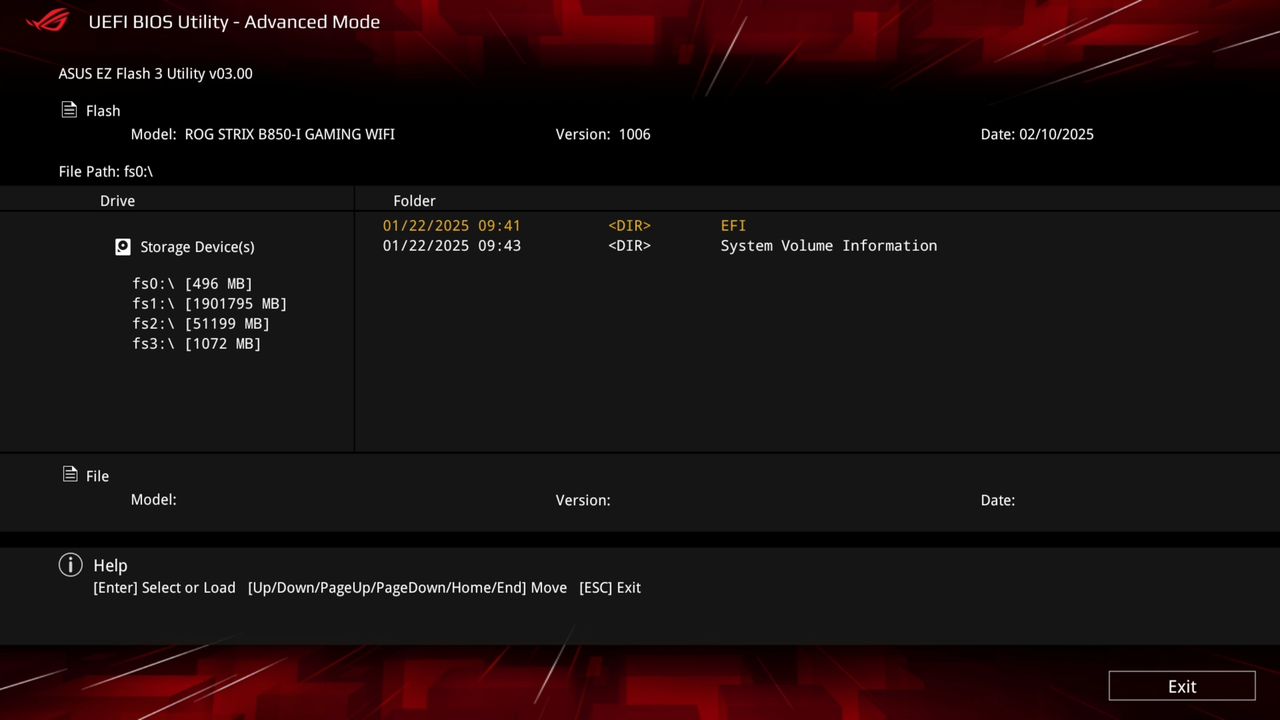This screenshot has height=720, width=1280.
Task: Click the <DIR> tag for EFI
Action: [x=630, y=226]
